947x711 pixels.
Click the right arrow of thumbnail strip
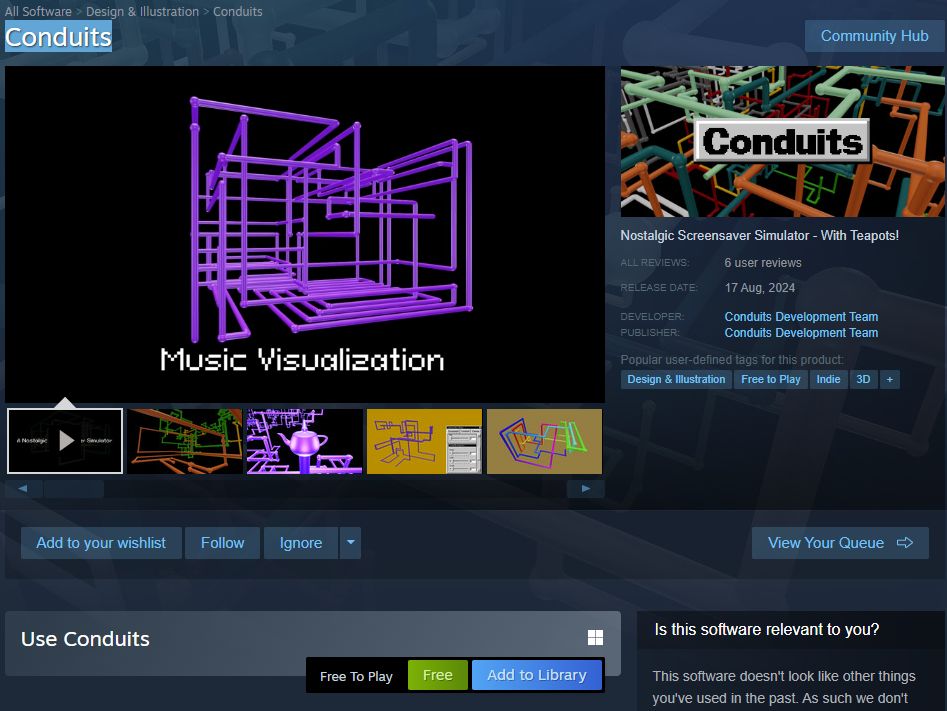coord(585,488)
